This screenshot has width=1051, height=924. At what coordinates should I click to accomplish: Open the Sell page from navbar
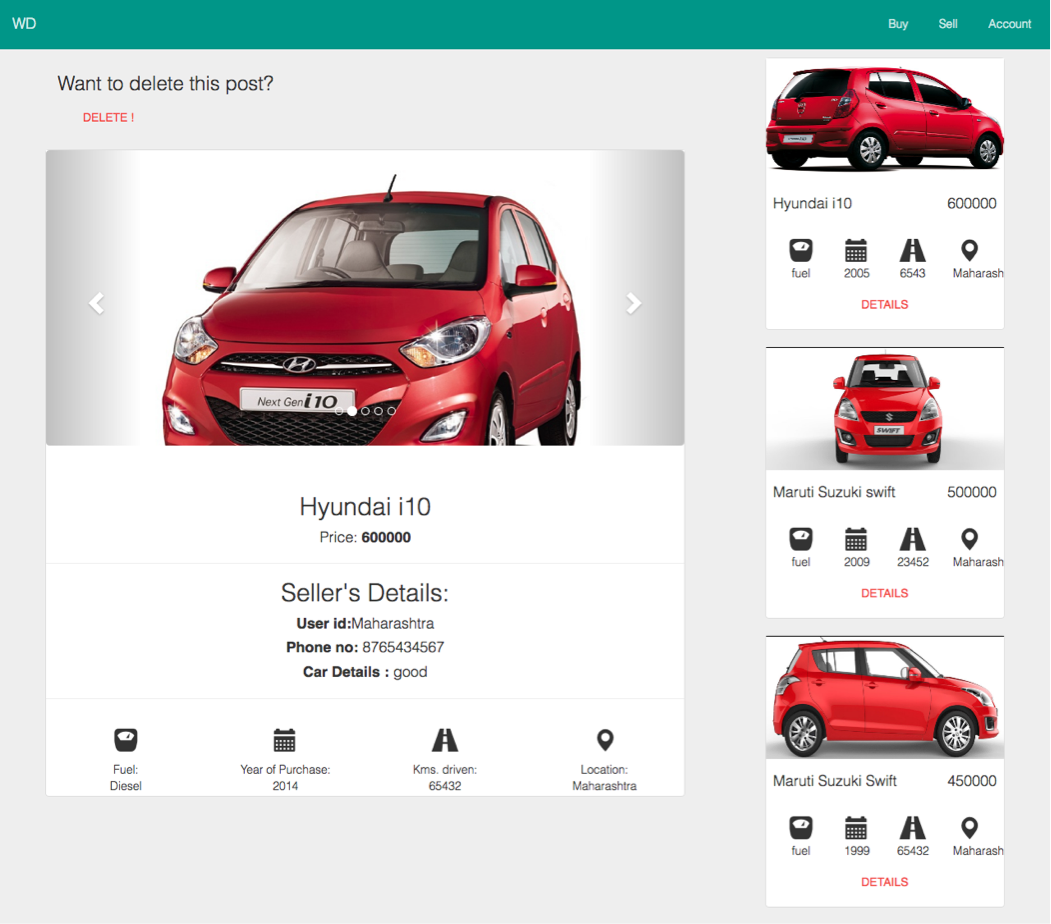pyautogui.click(x=948, y=24)
